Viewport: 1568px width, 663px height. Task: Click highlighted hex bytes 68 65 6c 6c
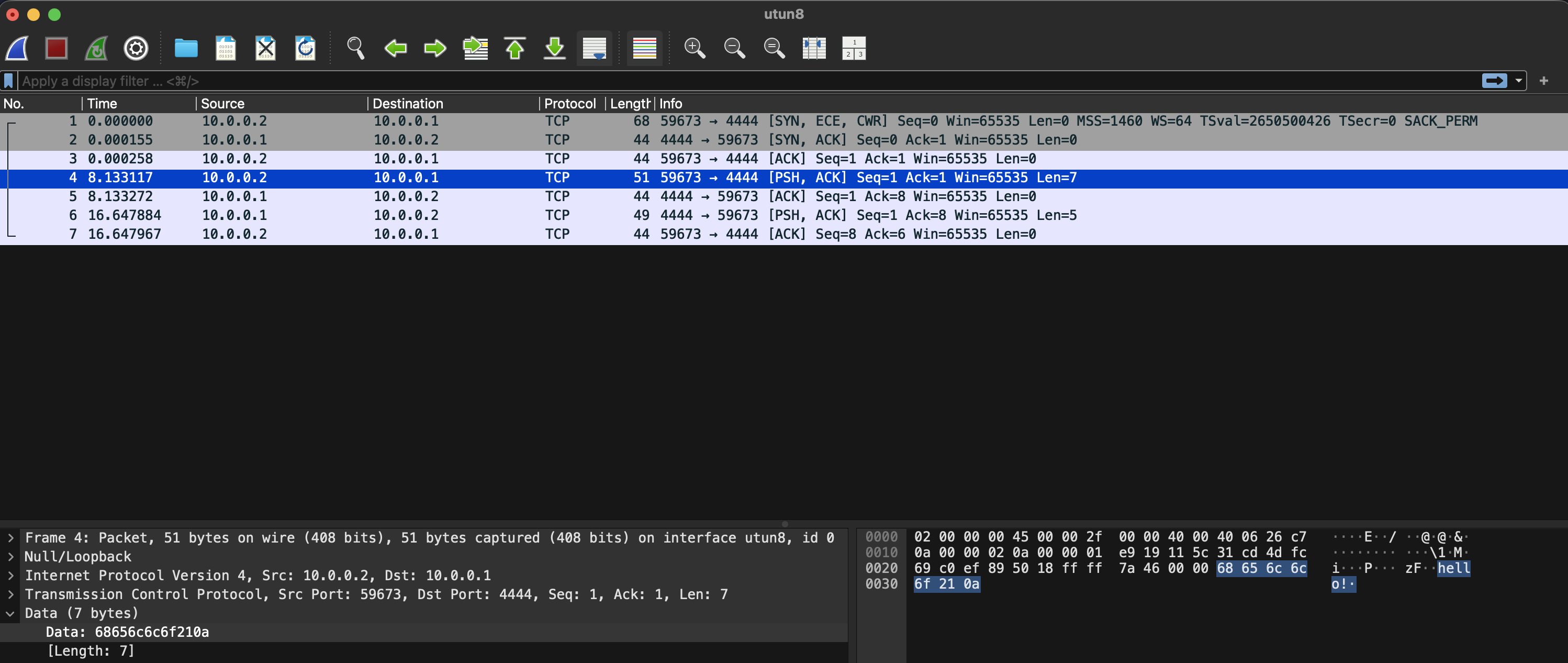click(x=1261, y=569)
